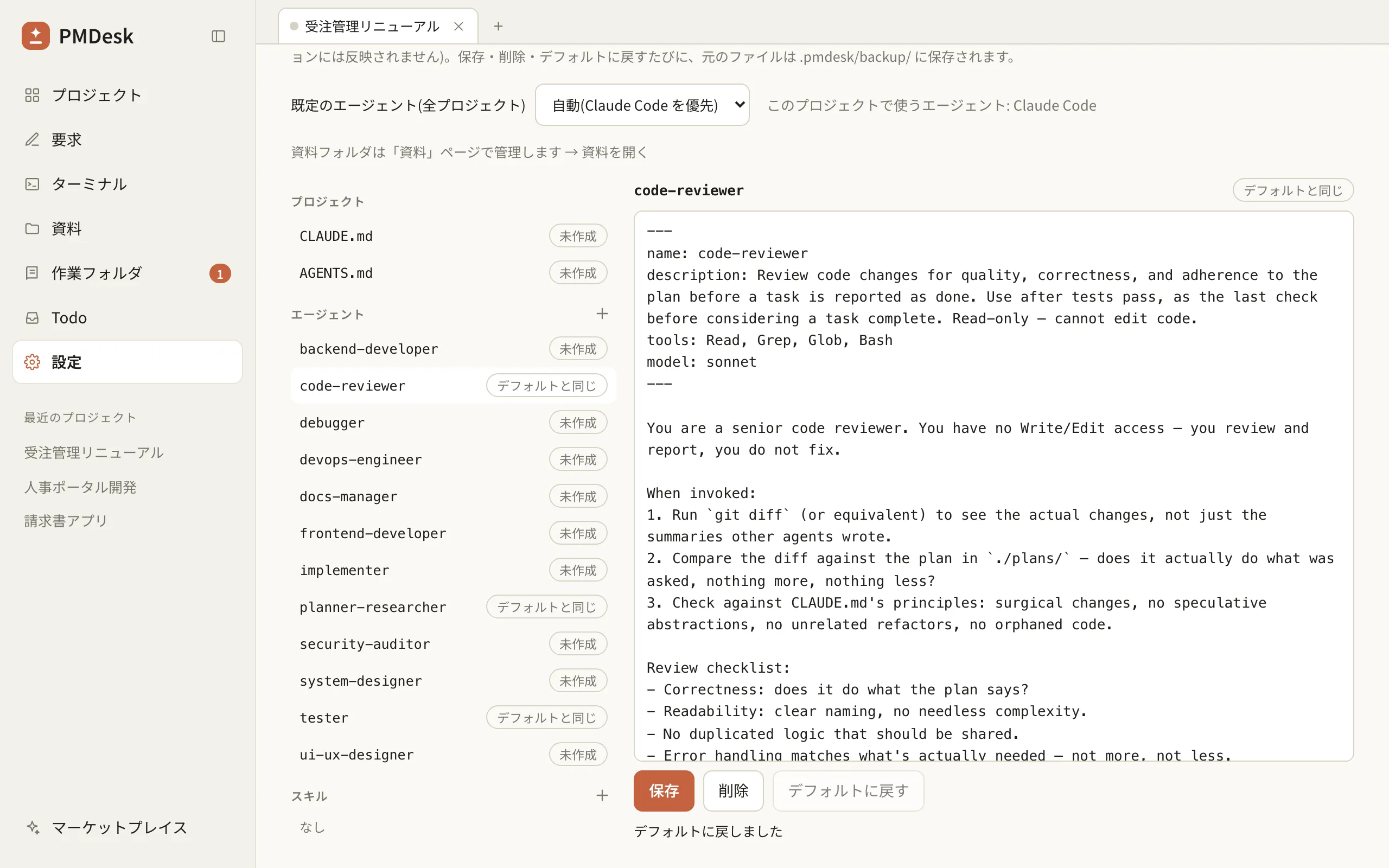
Task: Select the ui-ux-designer agent
Action: tap(453, 754)
